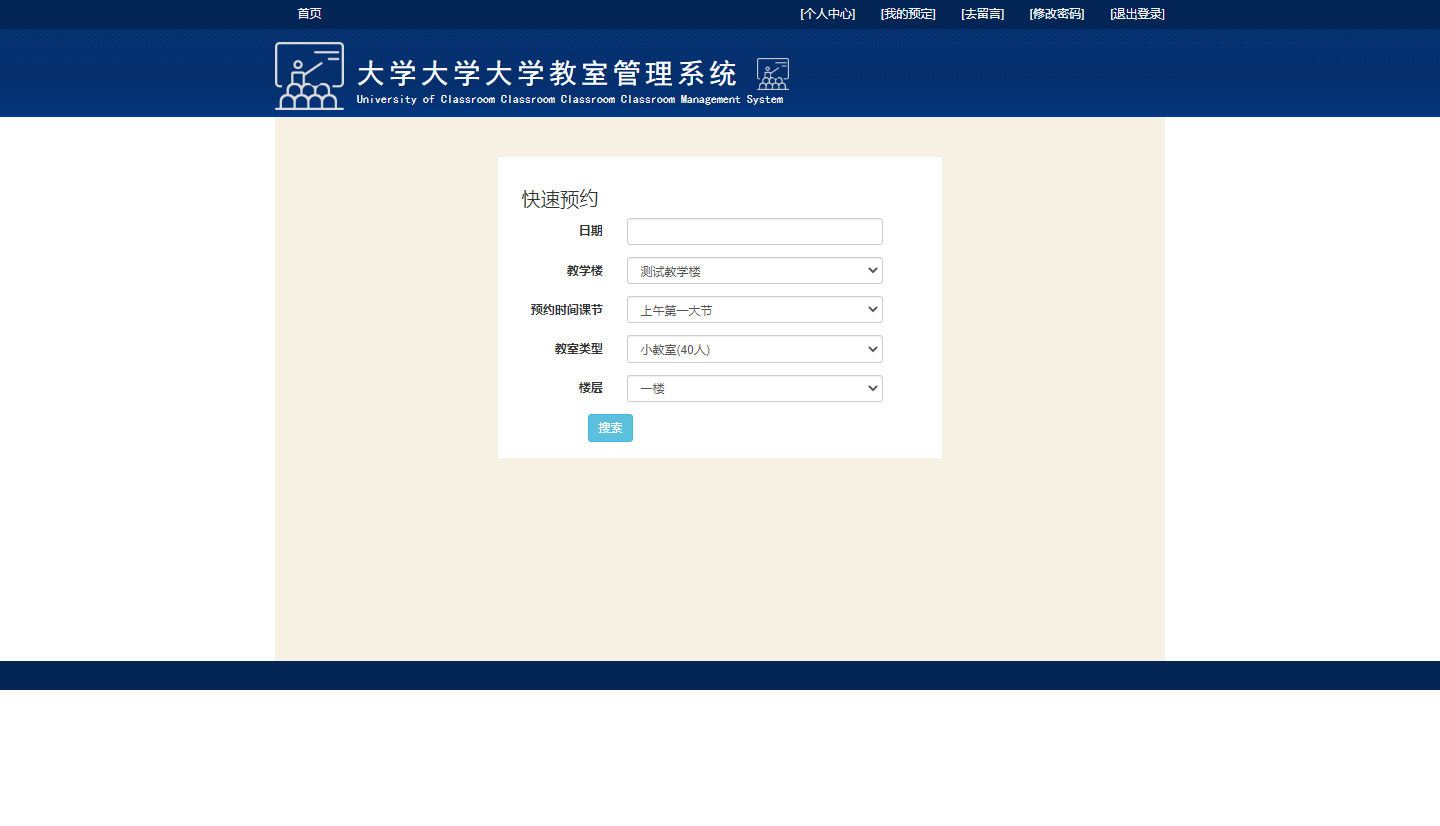Open 修改密码 page

[1057, 14]
